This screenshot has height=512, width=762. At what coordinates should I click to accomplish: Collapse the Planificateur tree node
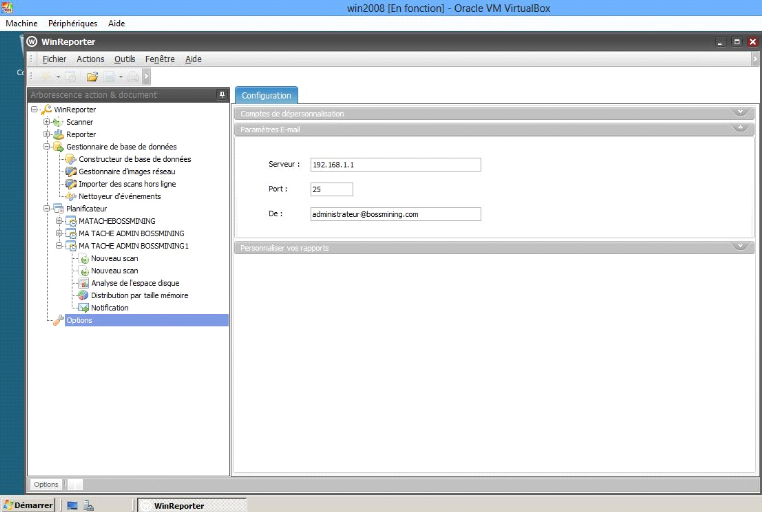pos(46,208)
